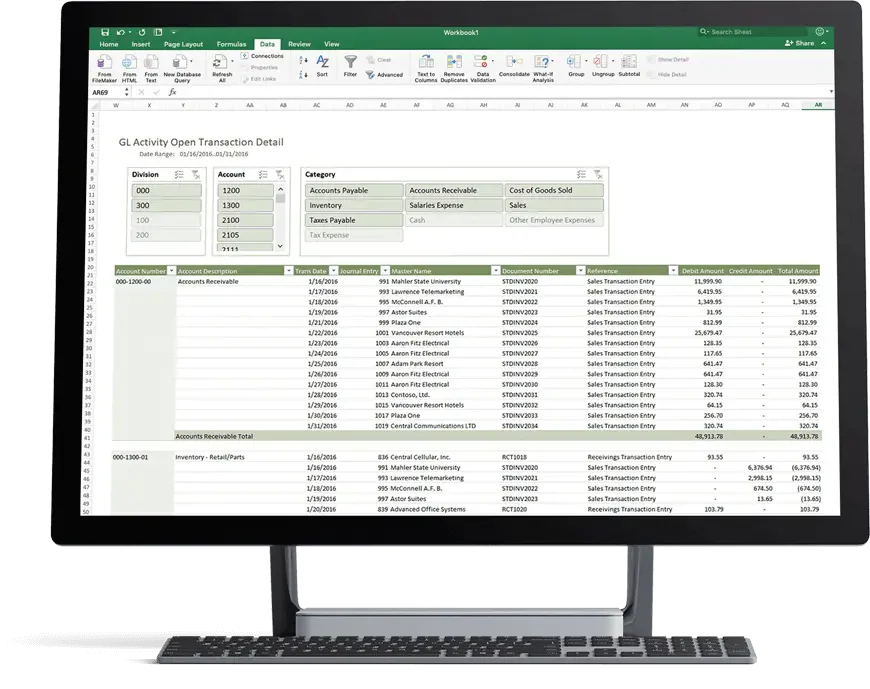Click the Sales Category slicer button
This screenshot has height=689, width=870.
554,205
